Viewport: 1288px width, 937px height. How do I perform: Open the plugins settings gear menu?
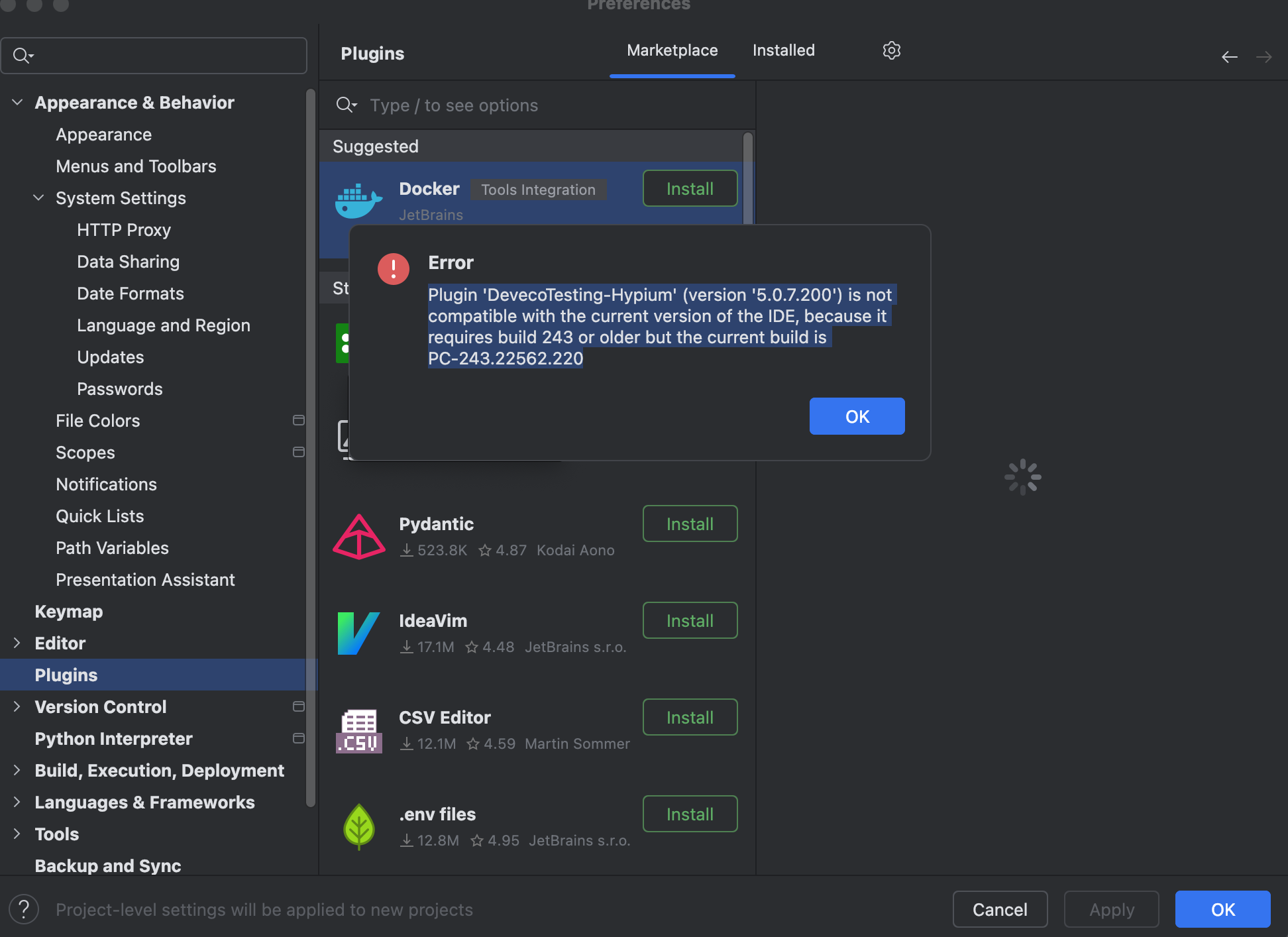coord(891,50)
